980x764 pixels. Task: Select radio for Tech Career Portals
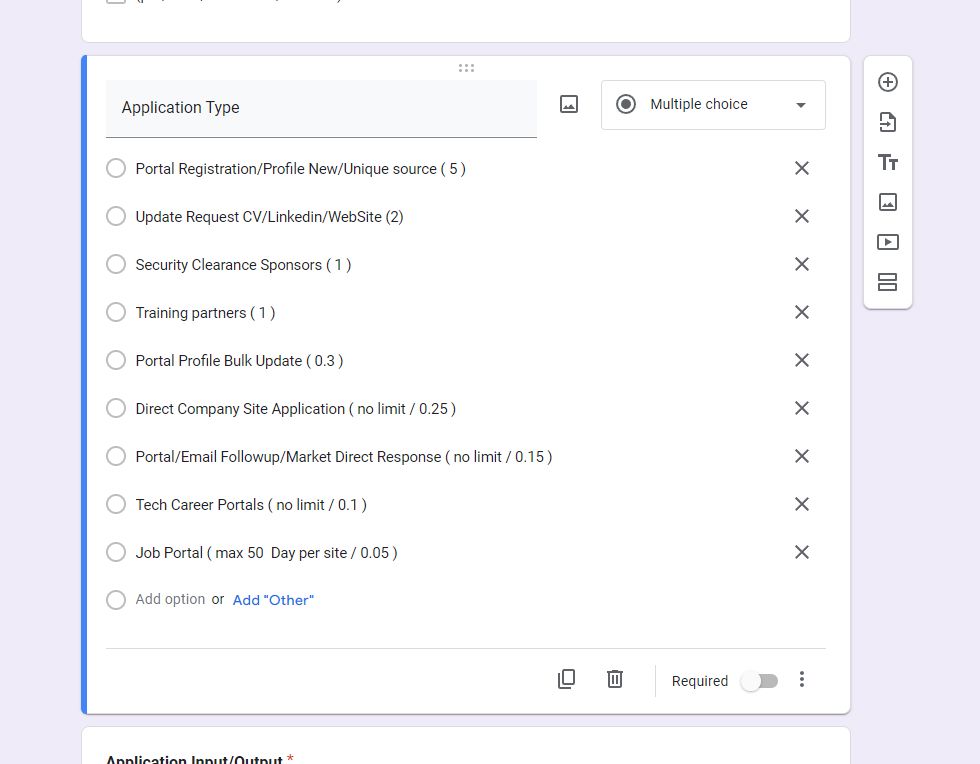click(116, 504)
